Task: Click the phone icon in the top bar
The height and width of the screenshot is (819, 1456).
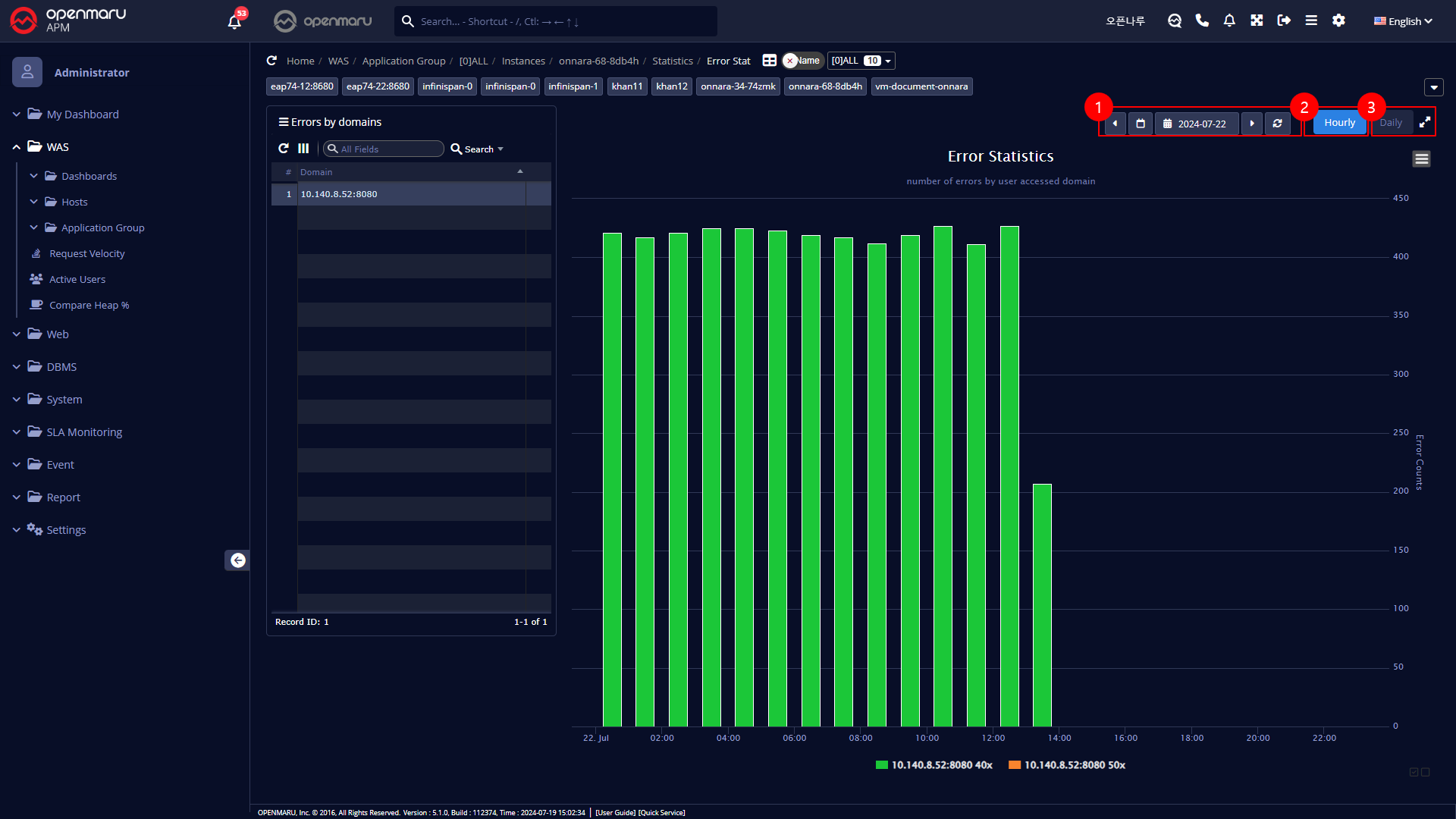Action: point(1202,20)
